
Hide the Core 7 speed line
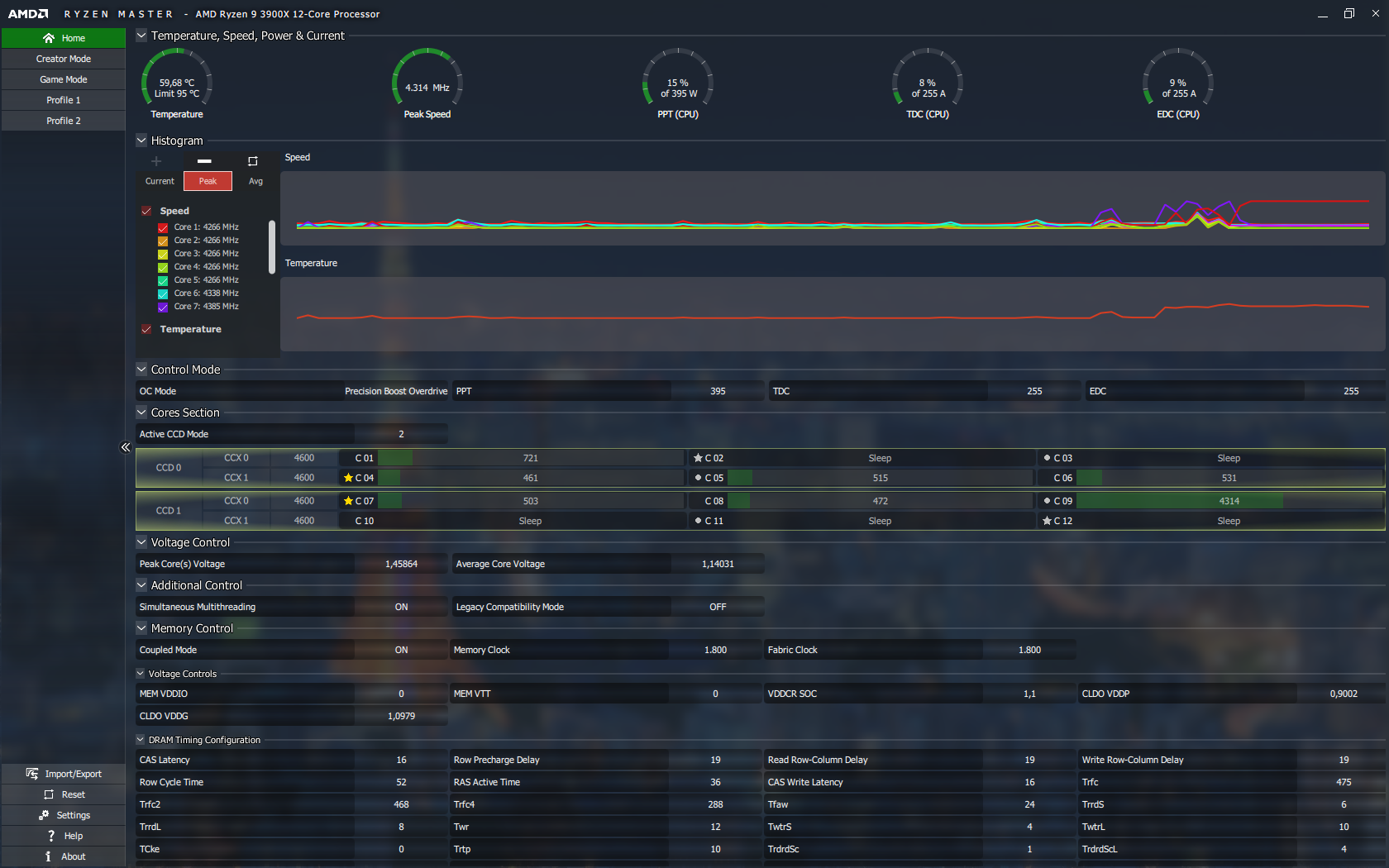coord(163,307)
